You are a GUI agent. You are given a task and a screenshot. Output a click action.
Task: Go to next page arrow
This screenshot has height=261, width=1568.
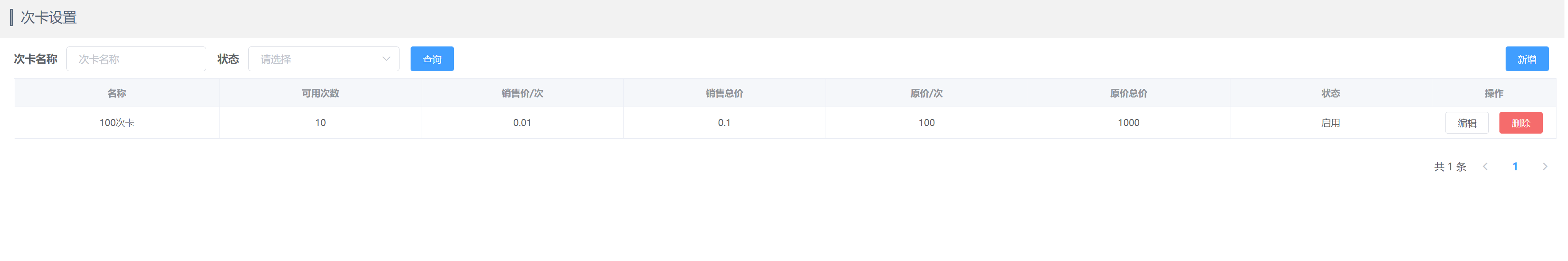tap(1545, 167)
